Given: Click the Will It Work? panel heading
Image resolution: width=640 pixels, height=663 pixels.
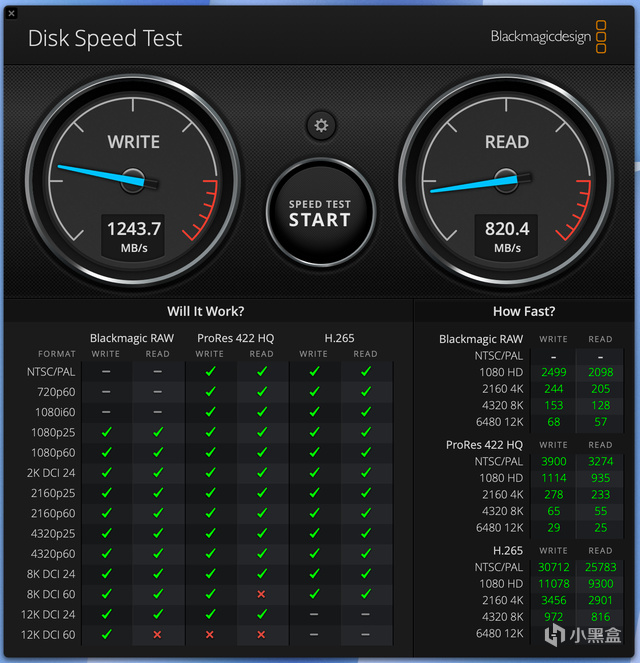Looking at the screenshot, I should coord(206,311).
